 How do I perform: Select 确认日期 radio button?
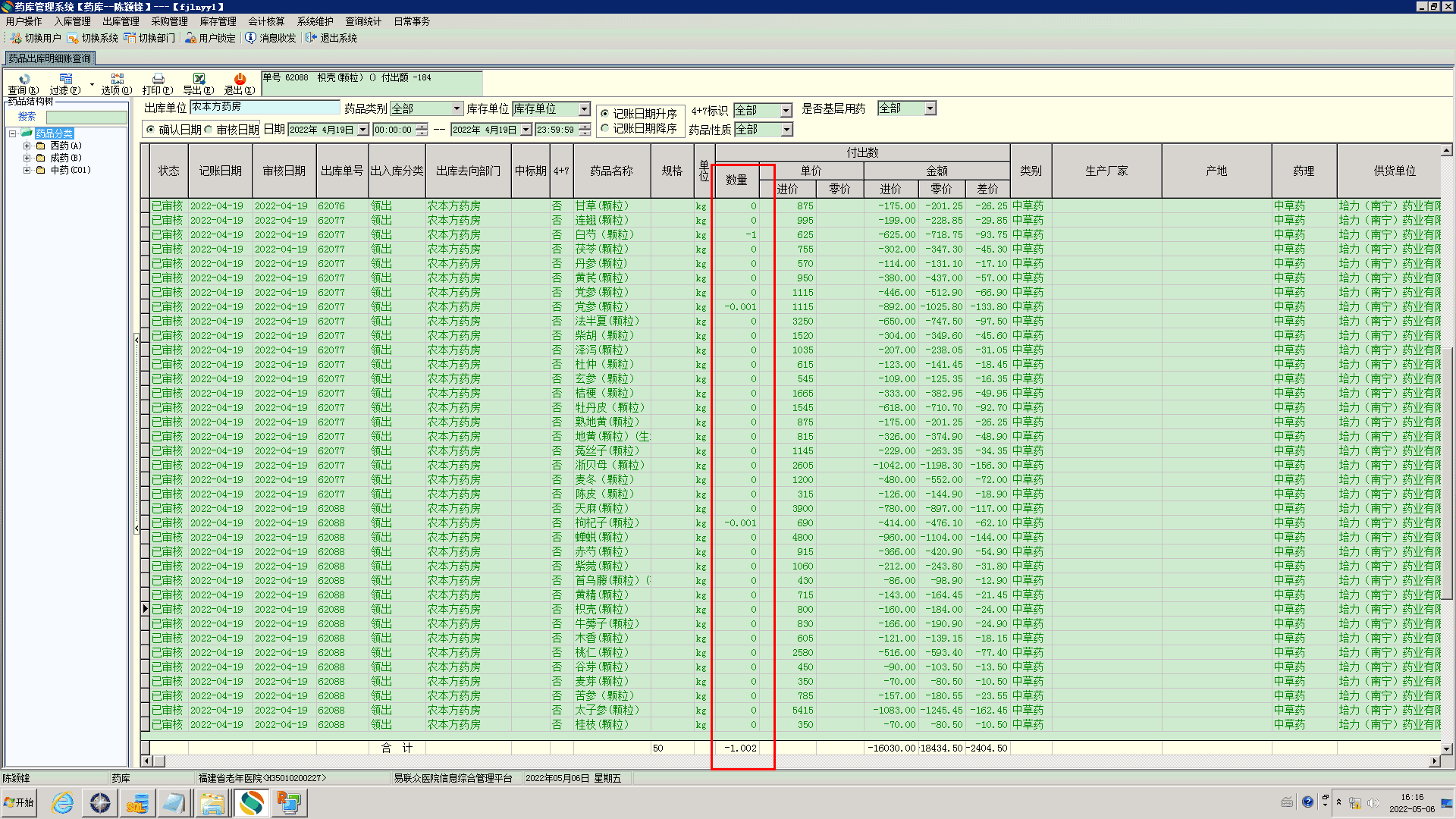tap(150, 130)
